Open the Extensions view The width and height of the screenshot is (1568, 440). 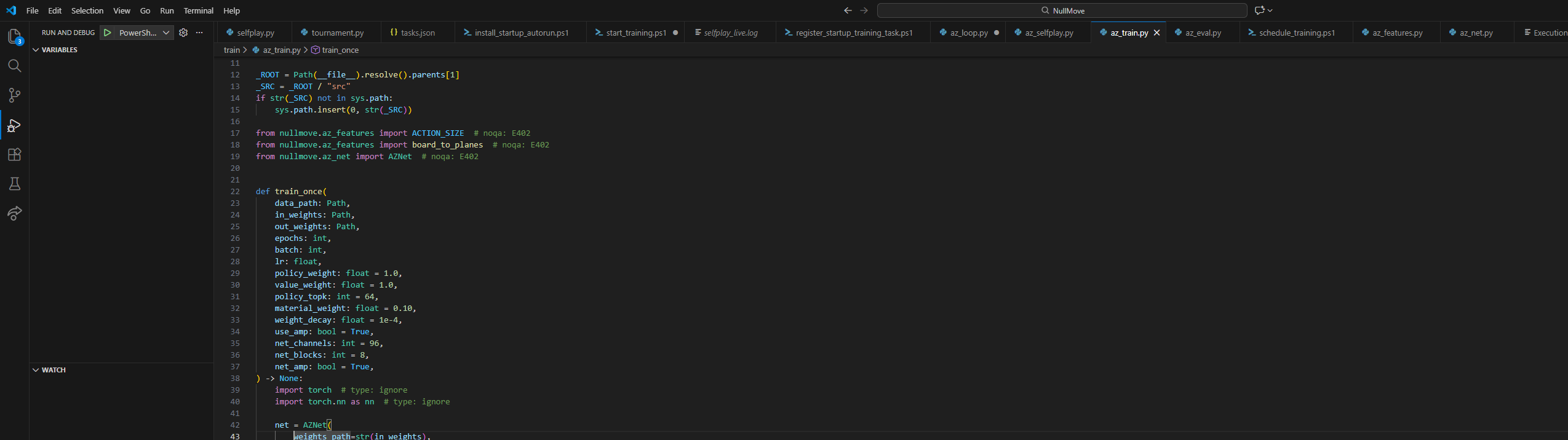point(14,155)
